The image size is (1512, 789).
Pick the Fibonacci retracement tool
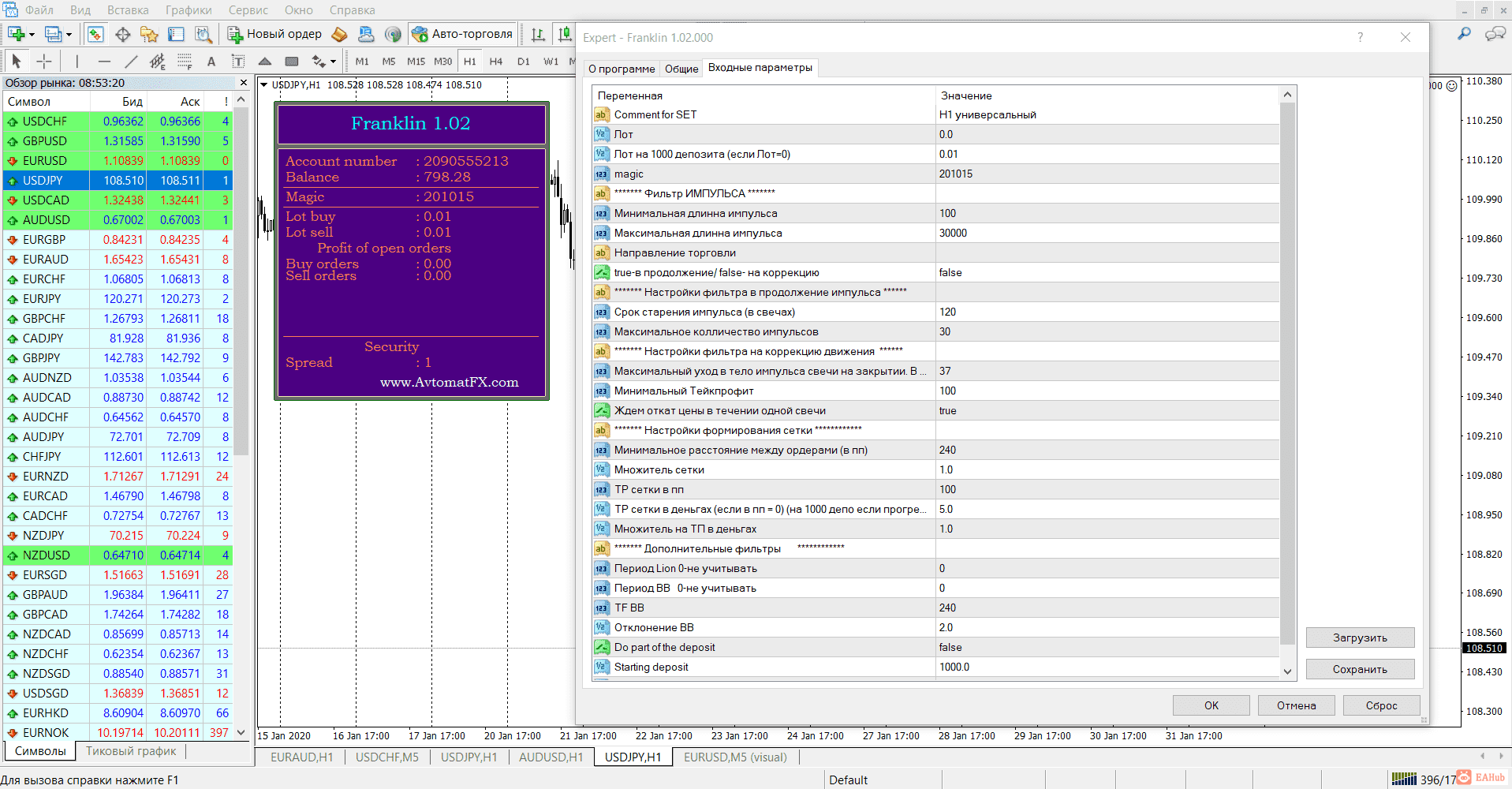pyautogui.click(x=185, y=61)
